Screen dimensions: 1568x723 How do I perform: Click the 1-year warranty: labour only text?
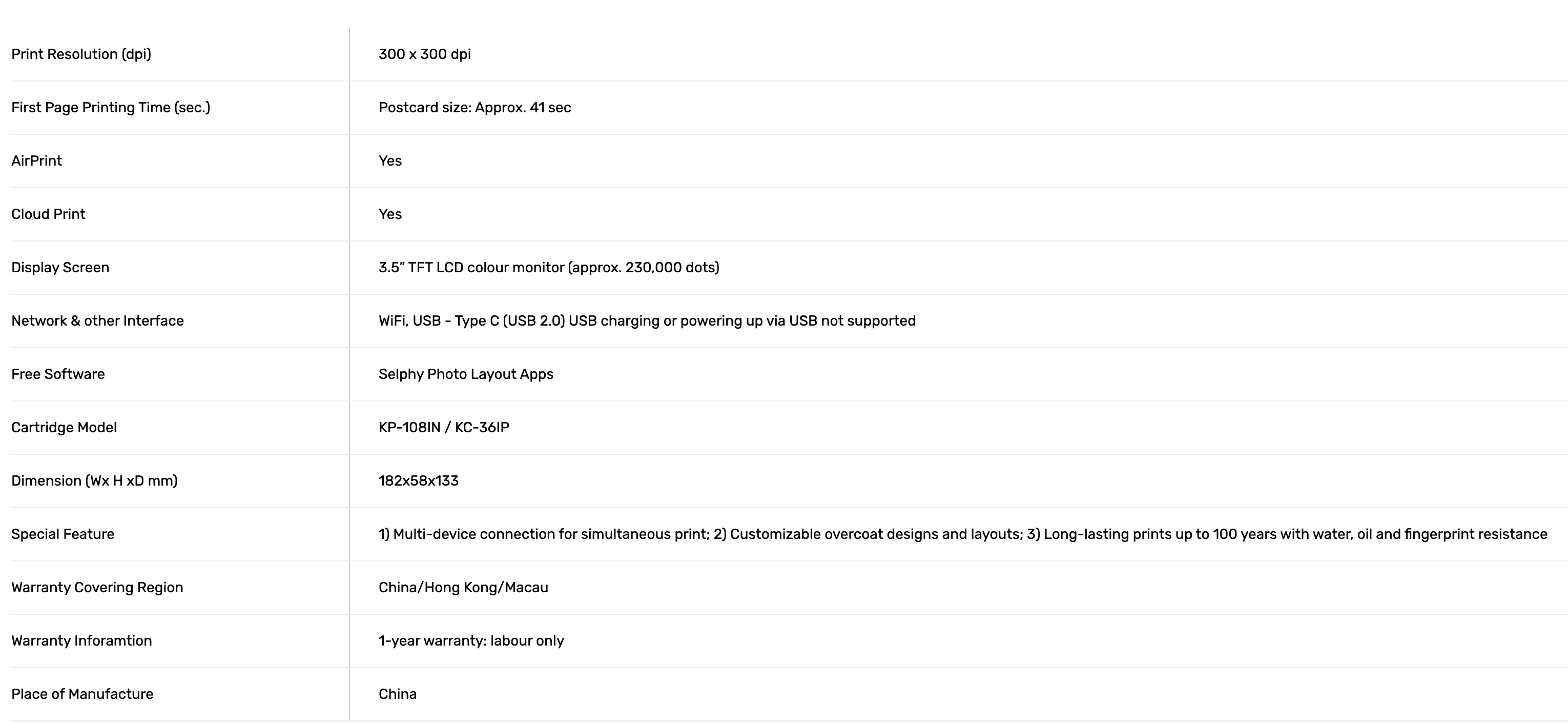tap(471, 641)
